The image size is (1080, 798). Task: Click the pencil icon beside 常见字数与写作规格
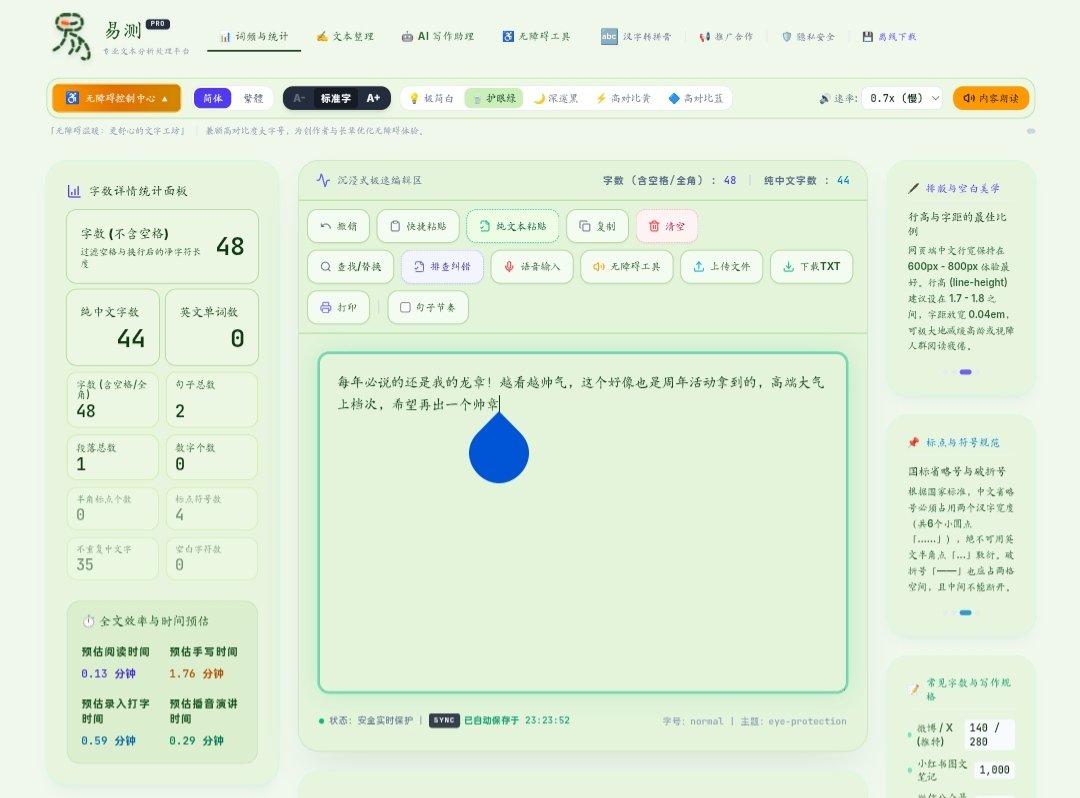point(914,689)
